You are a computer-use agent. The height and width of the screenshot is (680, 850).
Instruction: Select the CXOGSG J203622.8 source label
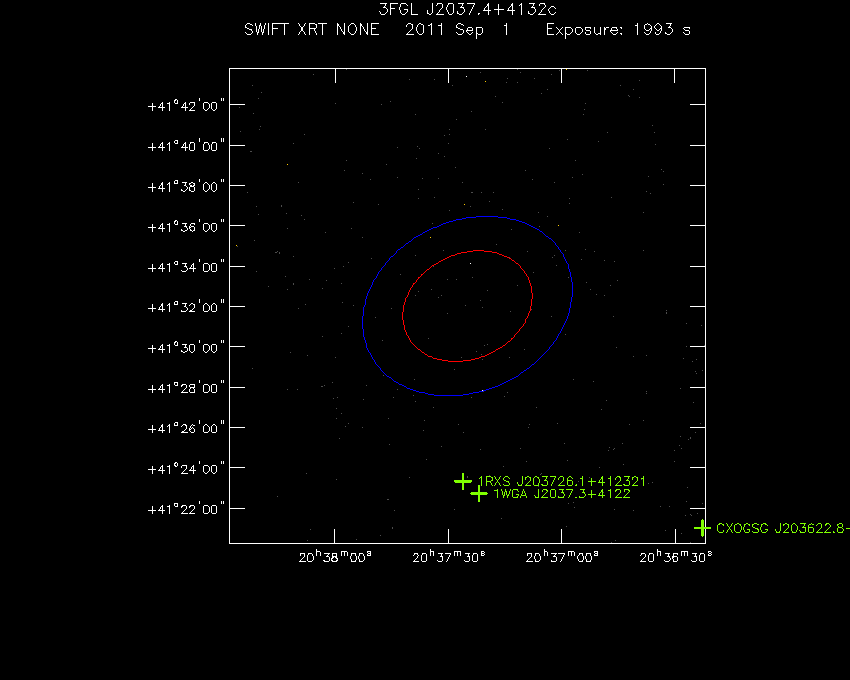(783, 528)
